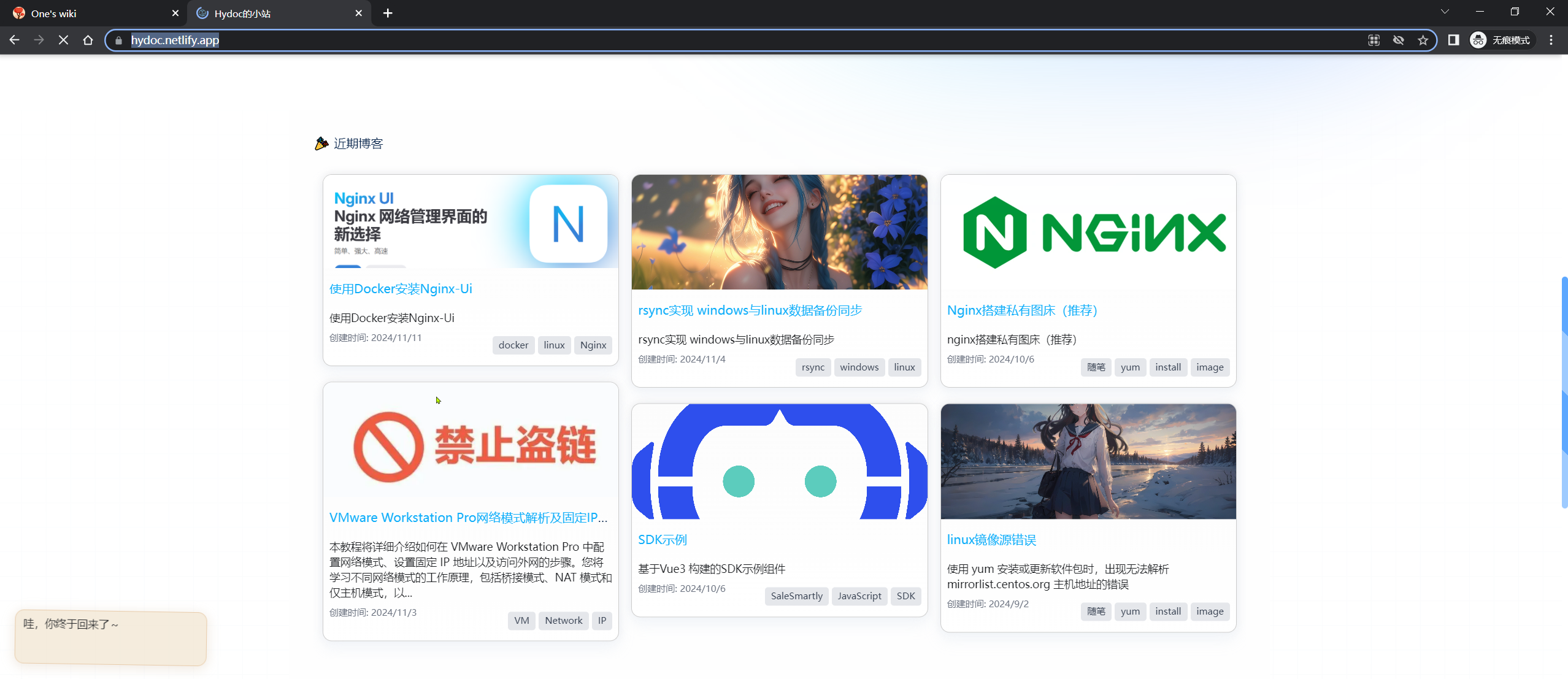
Task: Click the 近期博客 section icon
Action: (x=321, y=144)
